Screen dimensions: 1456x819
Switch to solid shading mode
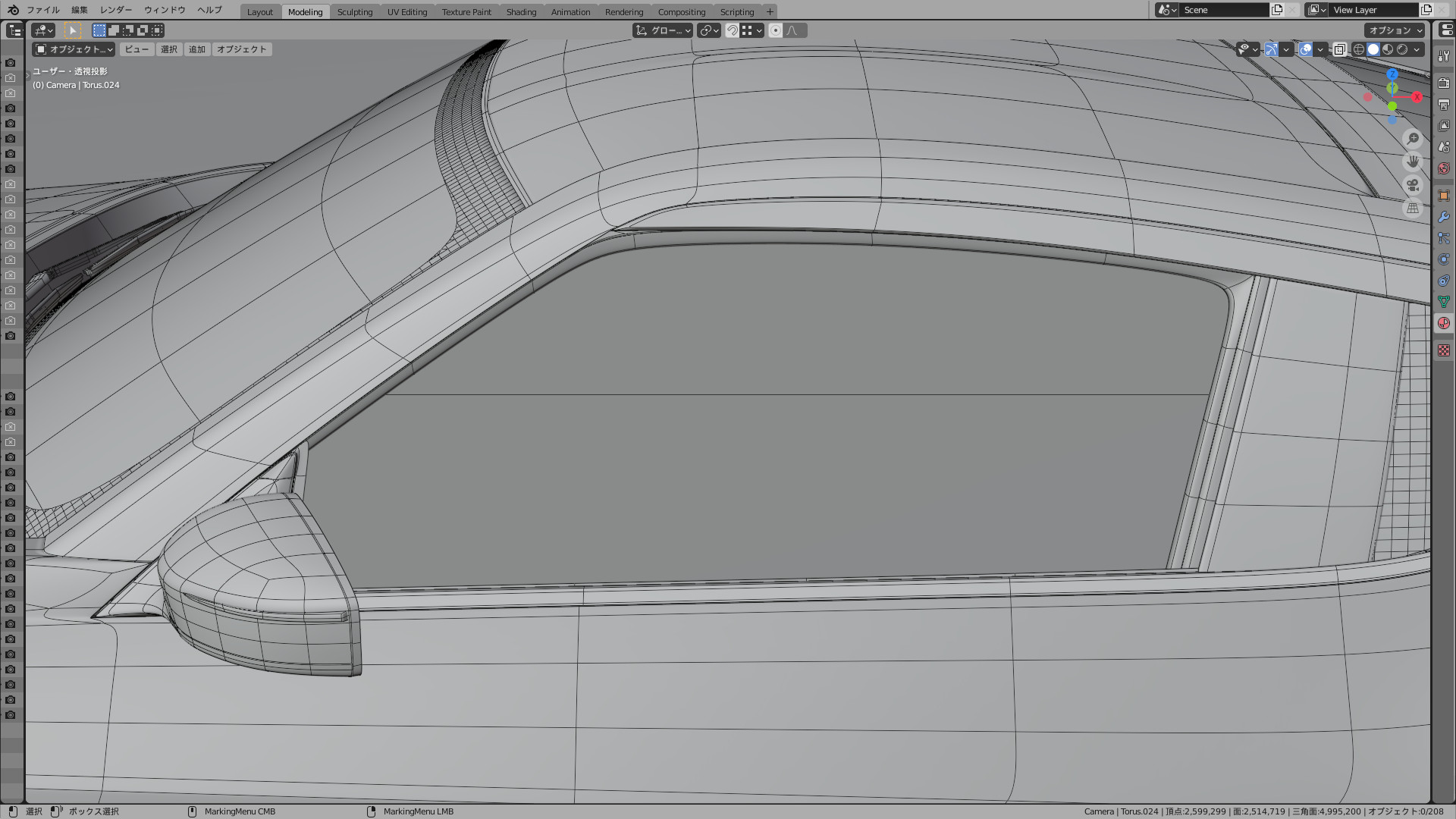coord(1373,49)
